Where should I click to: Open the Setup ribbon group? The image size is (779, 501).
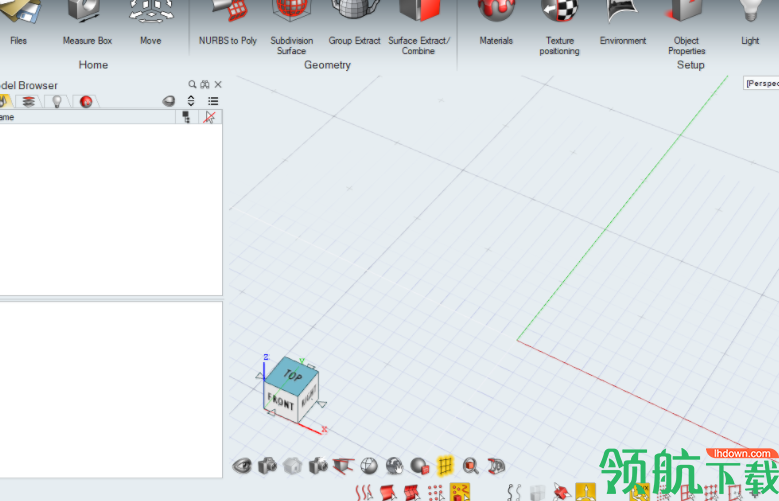(691, 65)
